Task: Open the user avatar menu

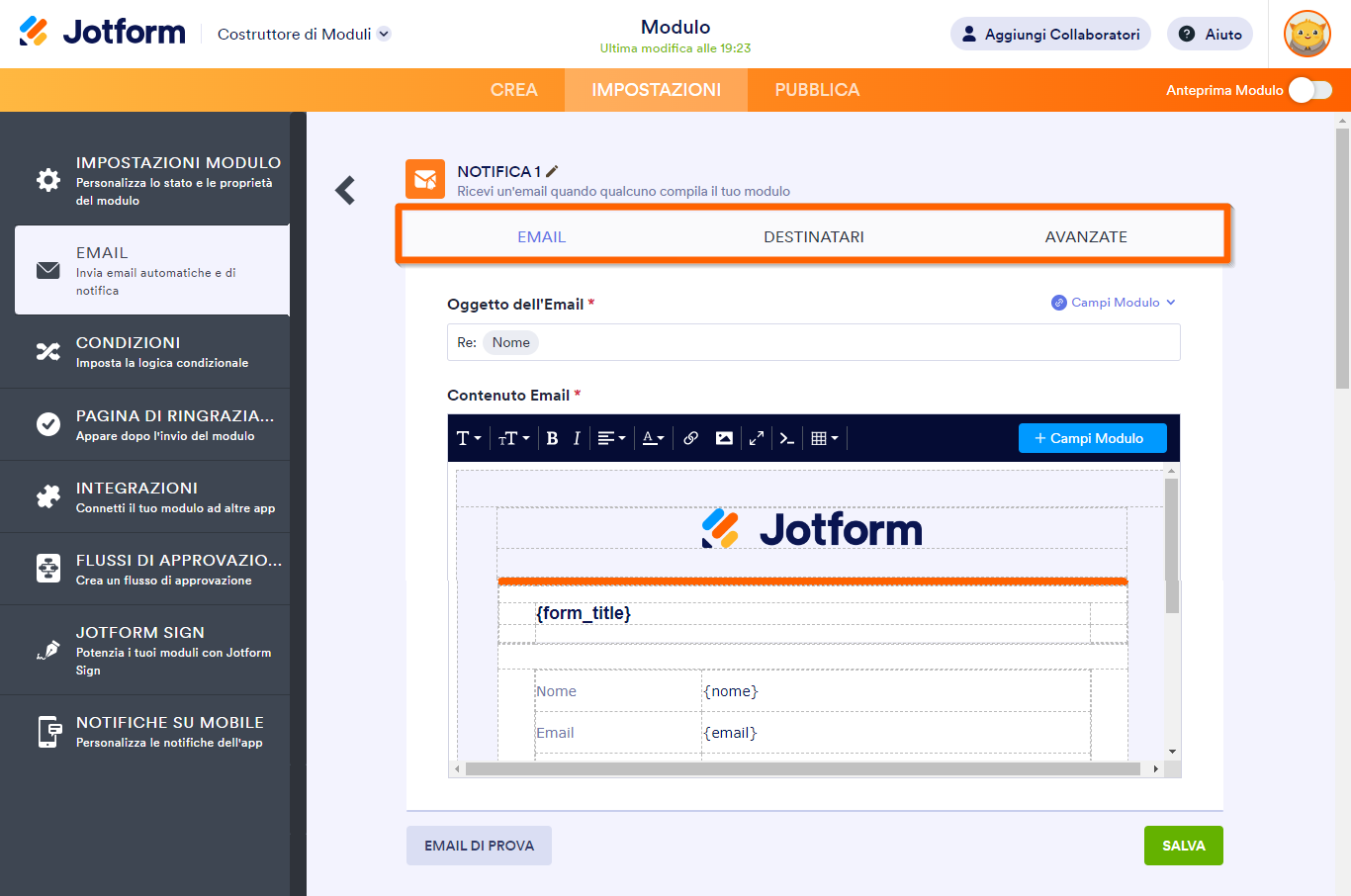Action: click(1306, 34)
